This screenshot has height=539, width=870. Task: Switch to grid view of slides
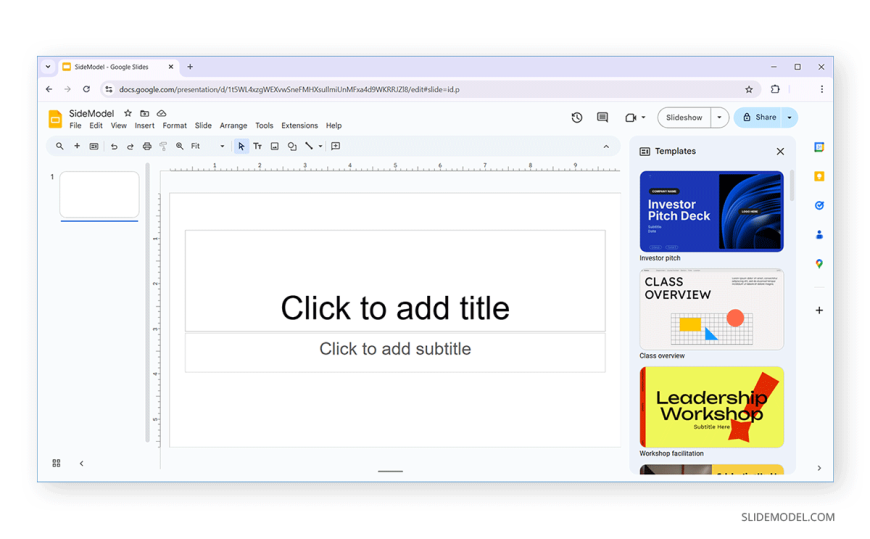(56, 463)
